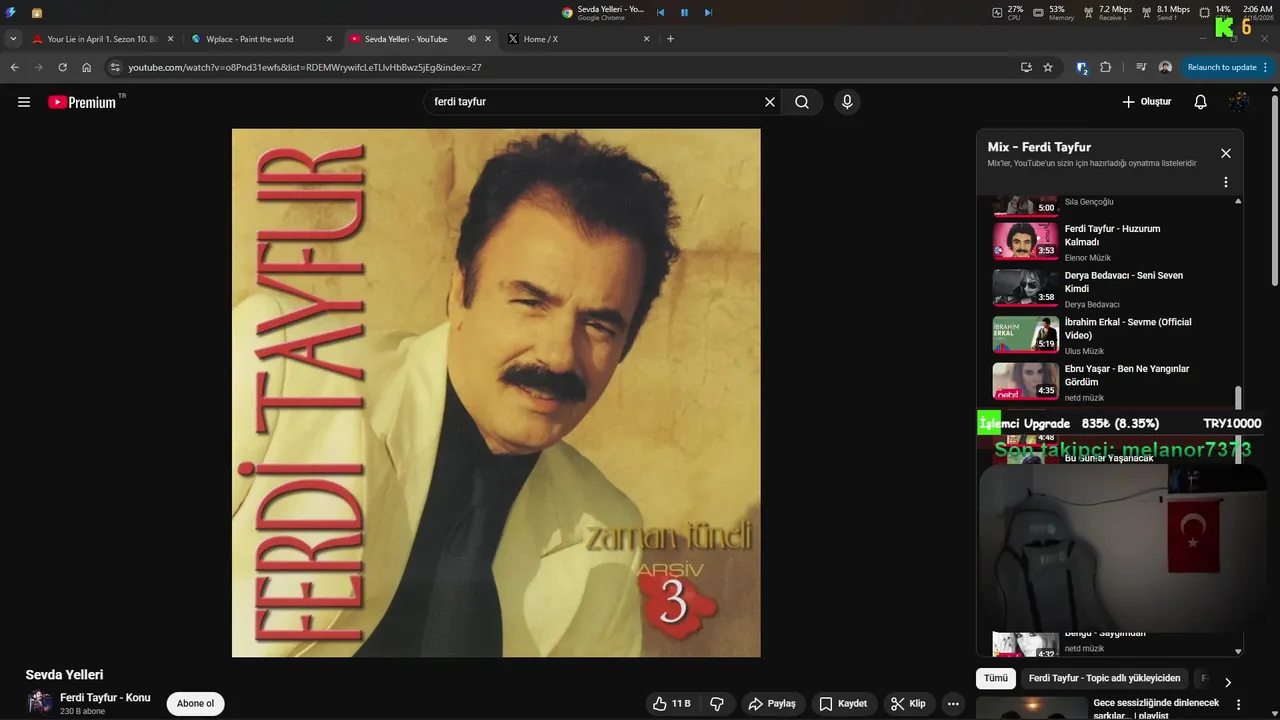1280x720 pixels.
Task: Open the Oluştur create menu
Action: (1147, 102)
